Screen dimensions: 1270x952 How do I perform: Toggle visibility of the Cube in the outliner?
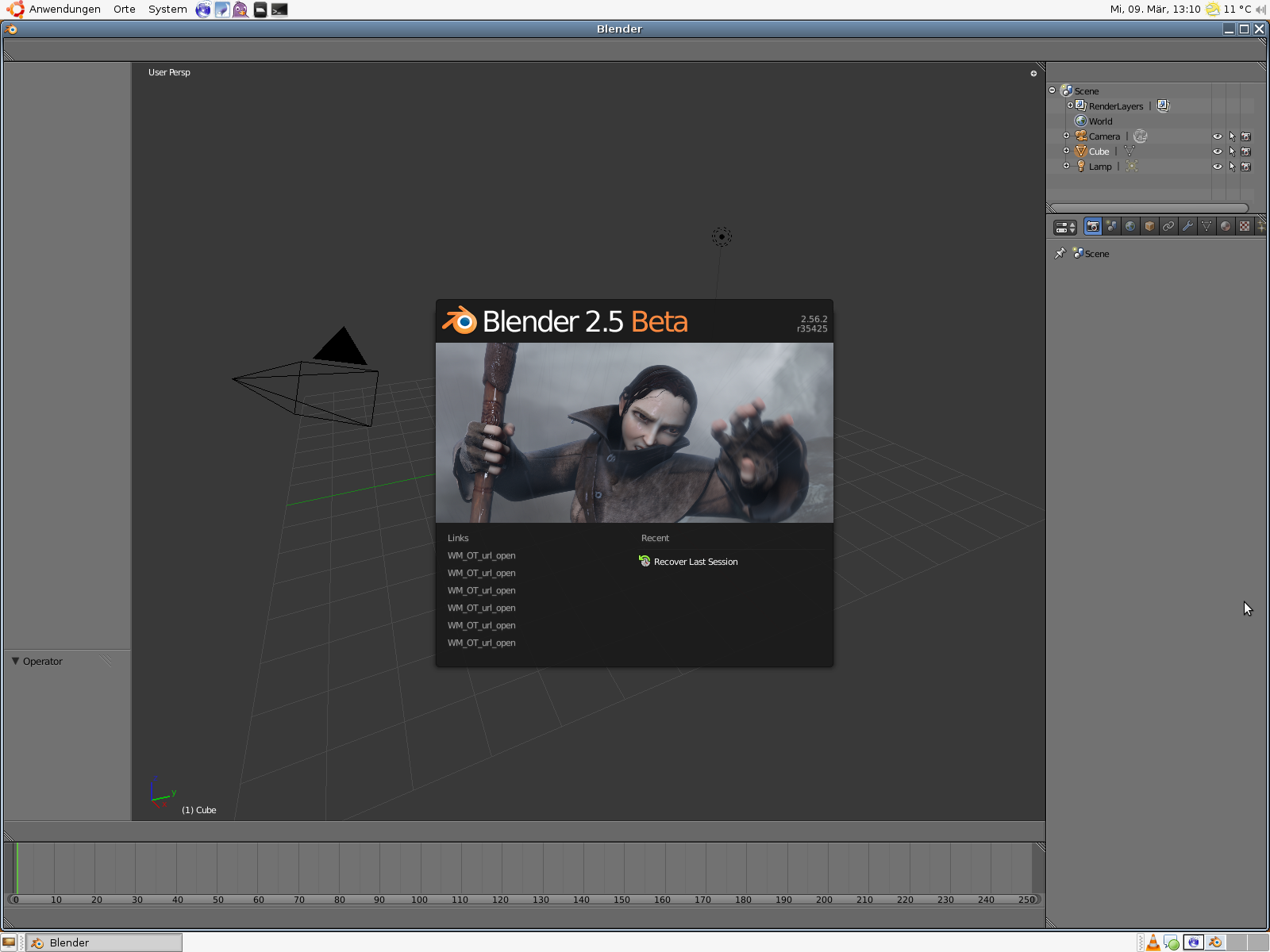[x=1218, y=152]
